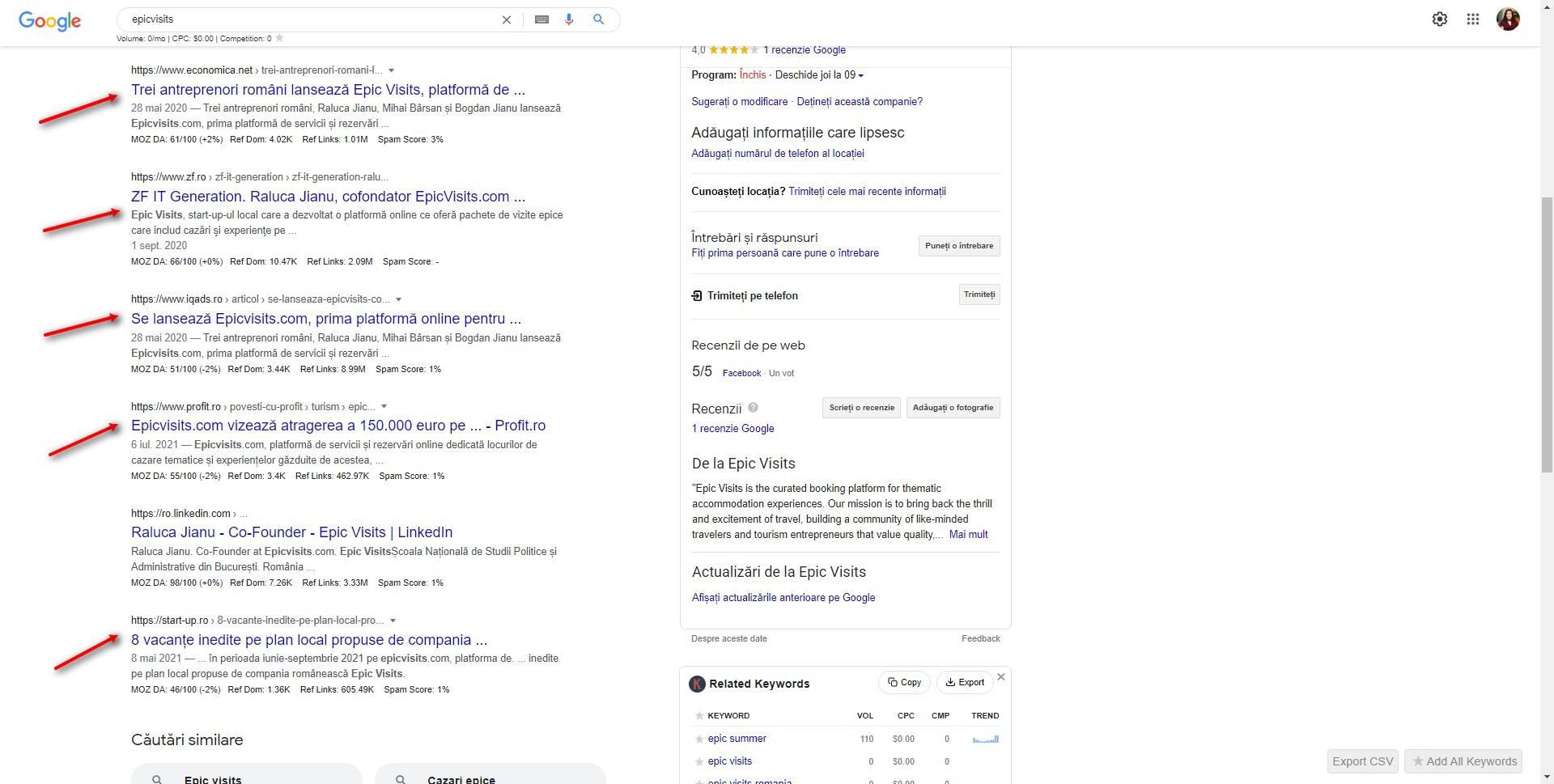Click 'Scrieți o recenzie' button
The width and height of the screenshot is (1554, 784).
click(x=861, y=408)
